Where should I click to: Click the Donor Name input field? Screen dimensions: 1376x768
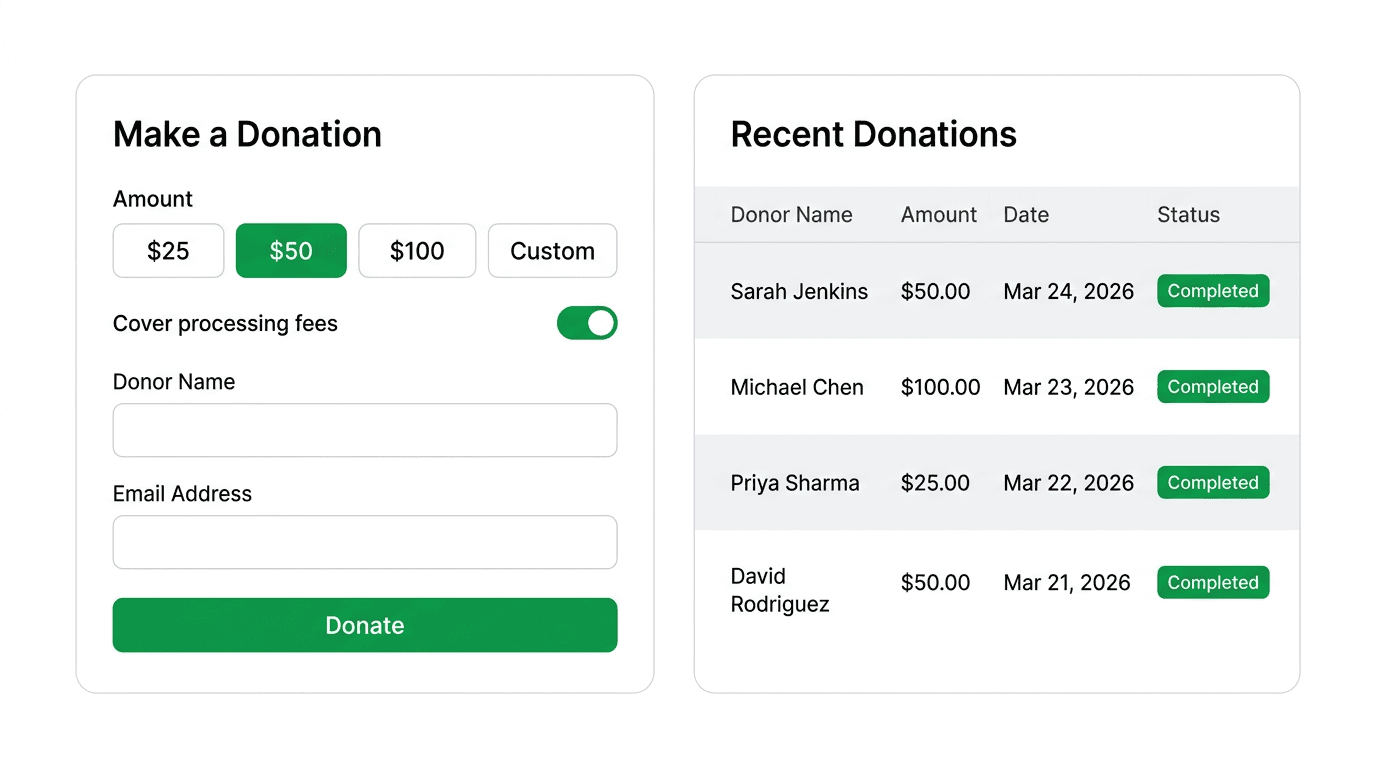tap(364, 430)
